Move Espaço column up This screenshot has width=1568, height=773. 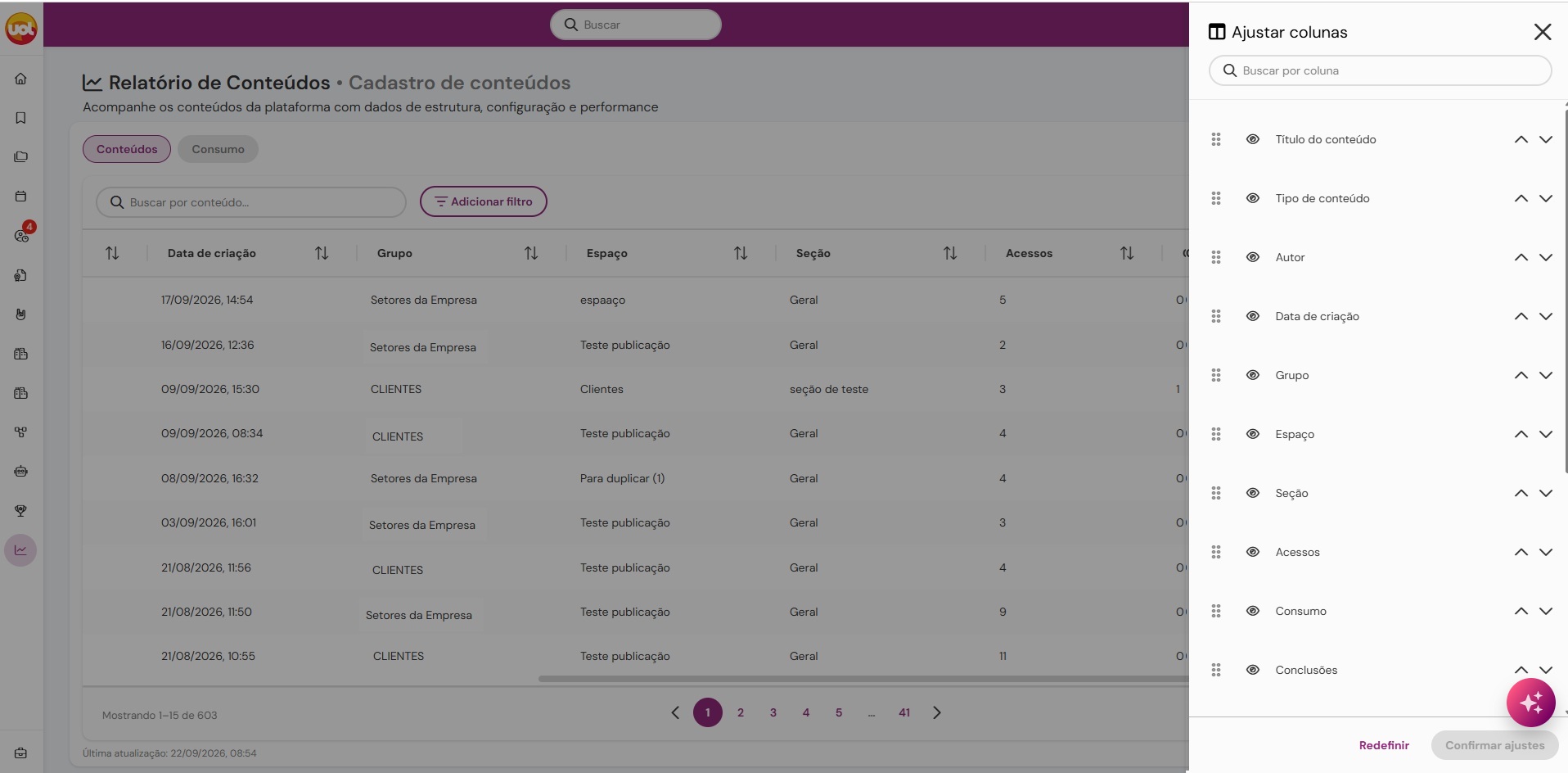point(1521,434)
